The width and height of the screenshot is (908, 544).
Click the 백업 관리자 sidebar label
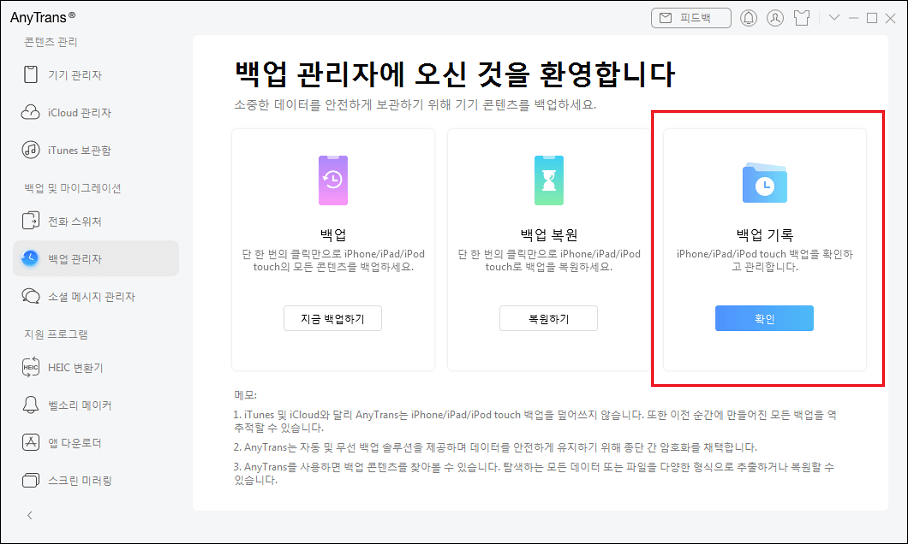coord(75,259)
